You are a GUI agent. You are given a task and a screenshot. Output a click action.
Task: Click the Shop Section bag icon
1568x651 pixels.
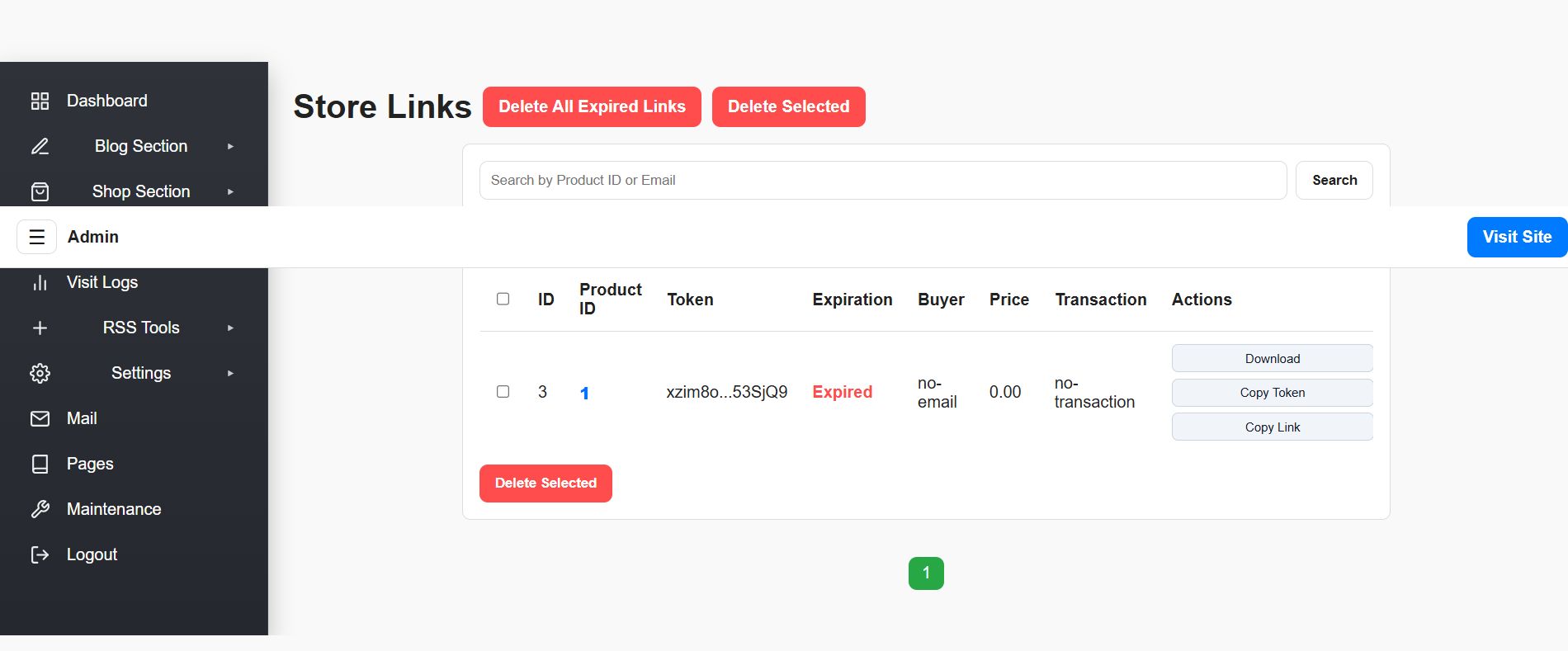pos(40,191)
